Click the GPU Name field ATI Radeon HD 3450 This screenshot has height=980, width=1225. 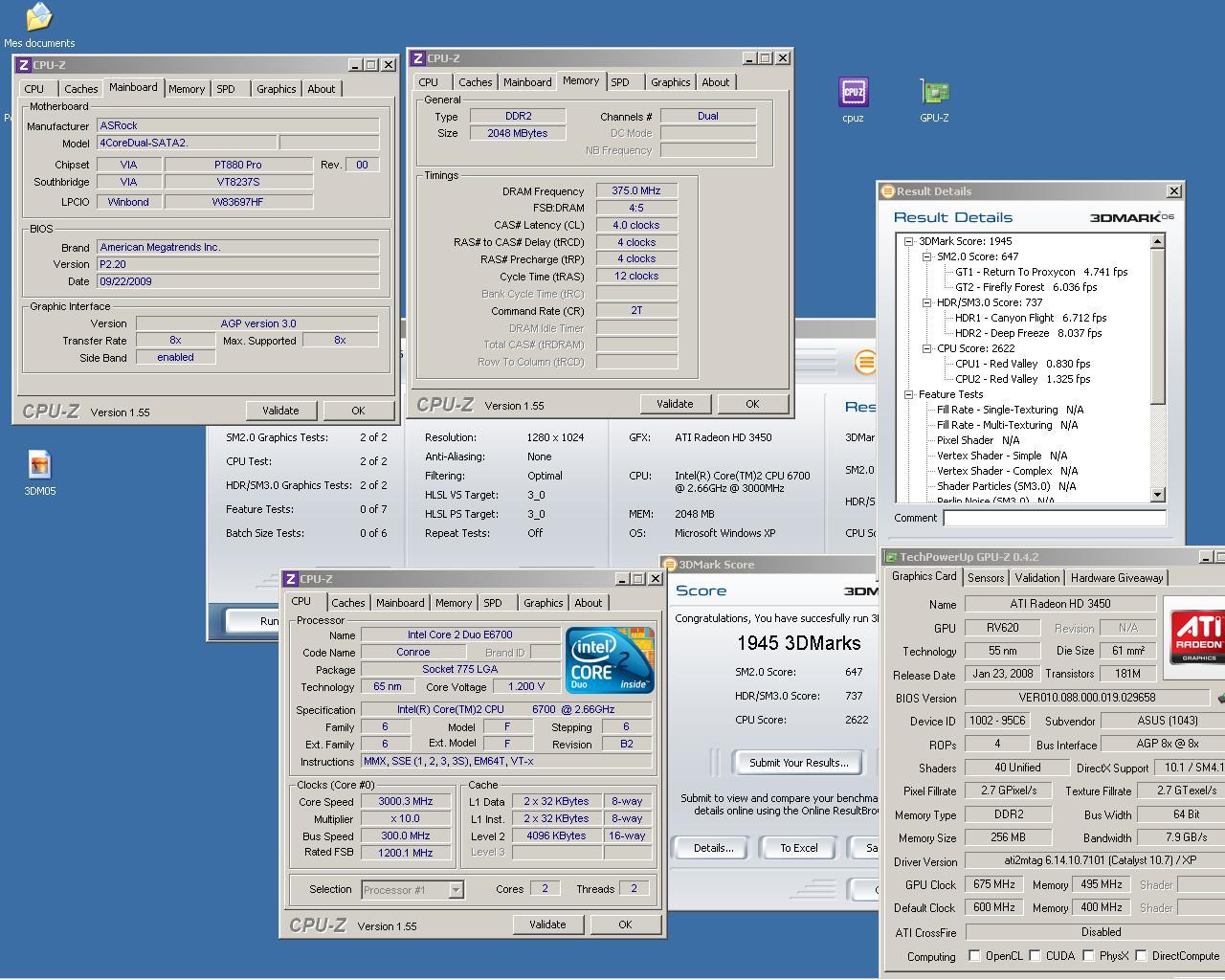[x=1059, y=604]
